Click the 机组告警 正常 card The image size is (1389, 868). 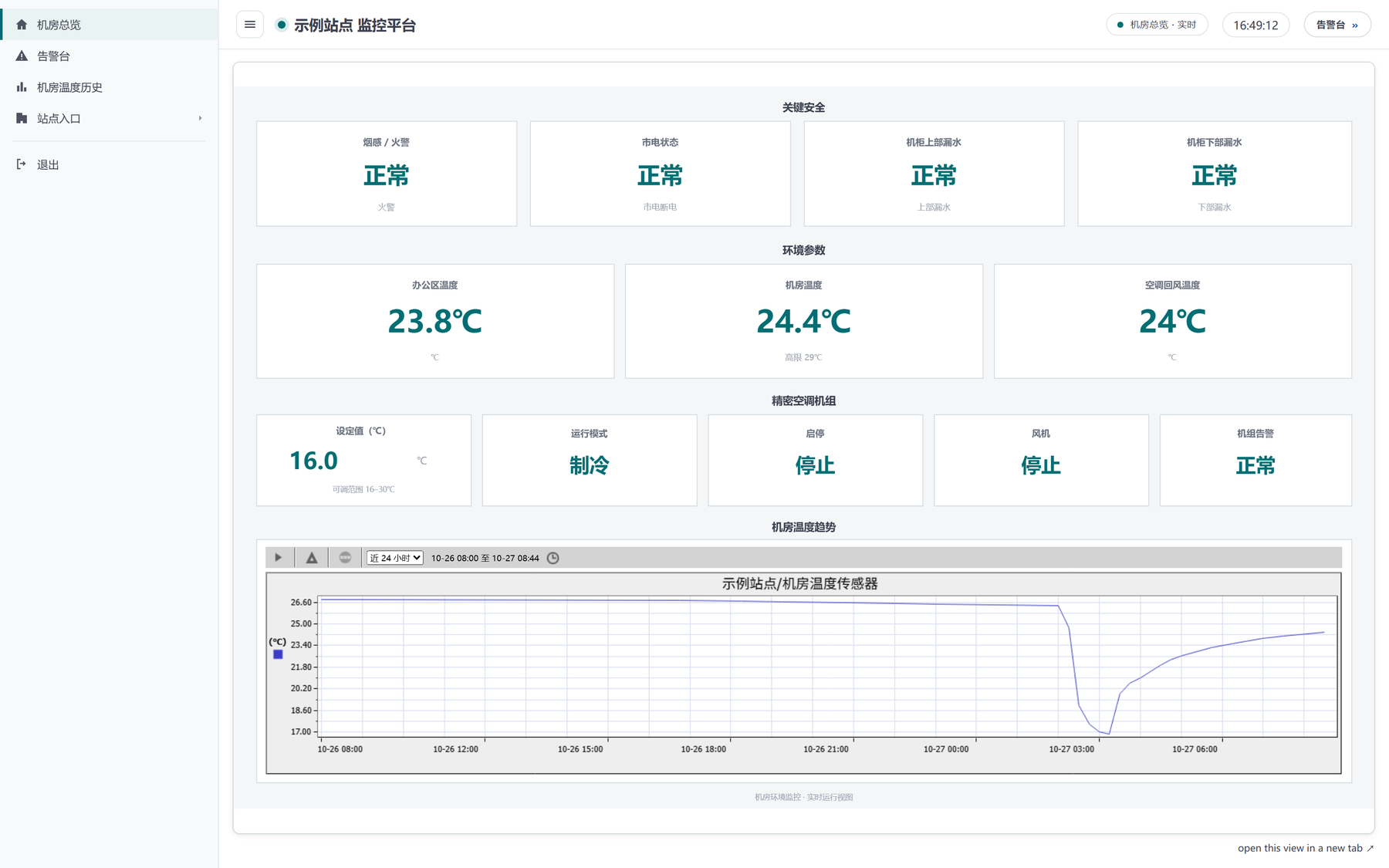click(x=1256, y=461)
